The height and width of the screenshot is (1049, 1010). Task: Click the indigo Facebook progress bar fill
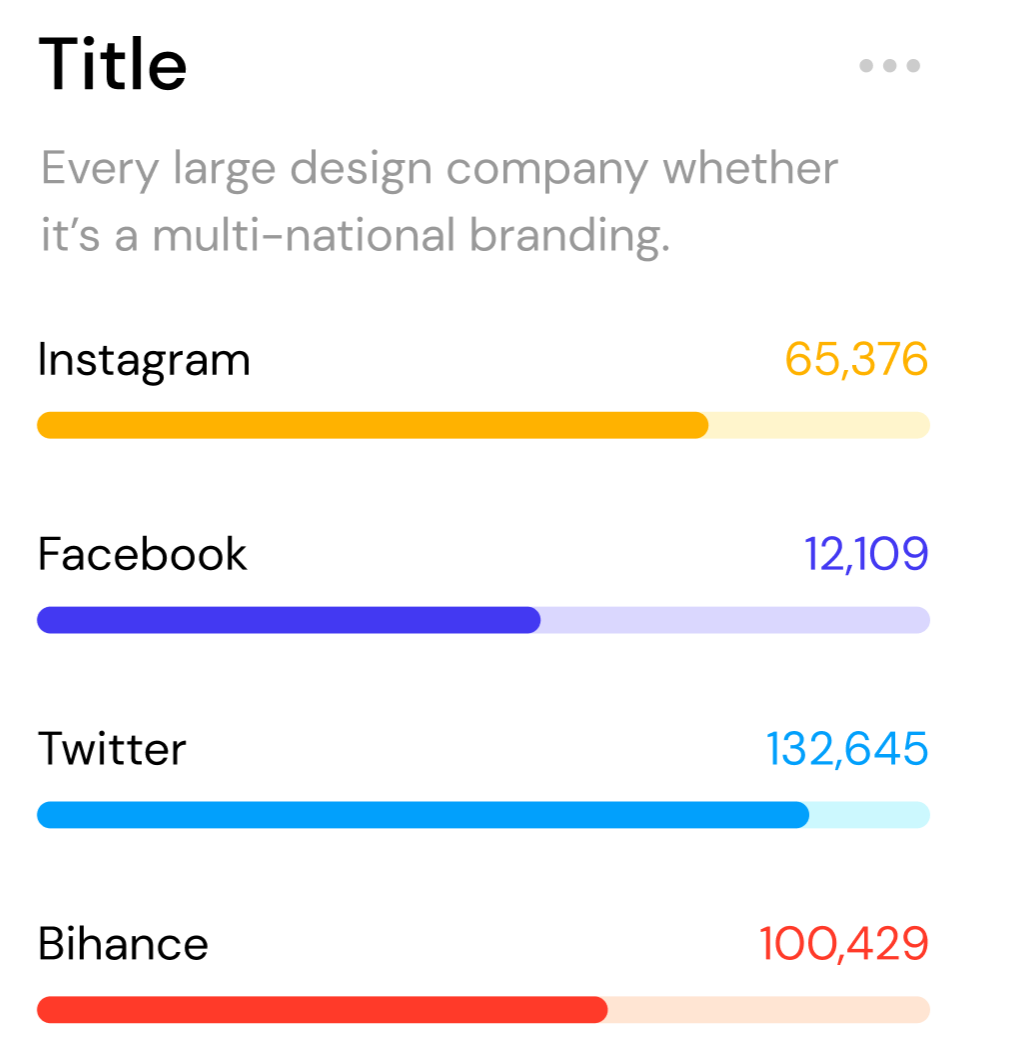288,620
